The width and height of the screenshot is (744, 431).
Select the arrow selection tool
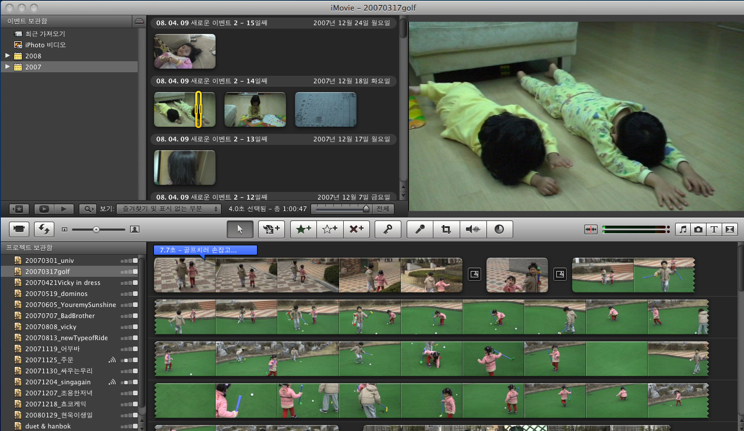click(240, 229)
